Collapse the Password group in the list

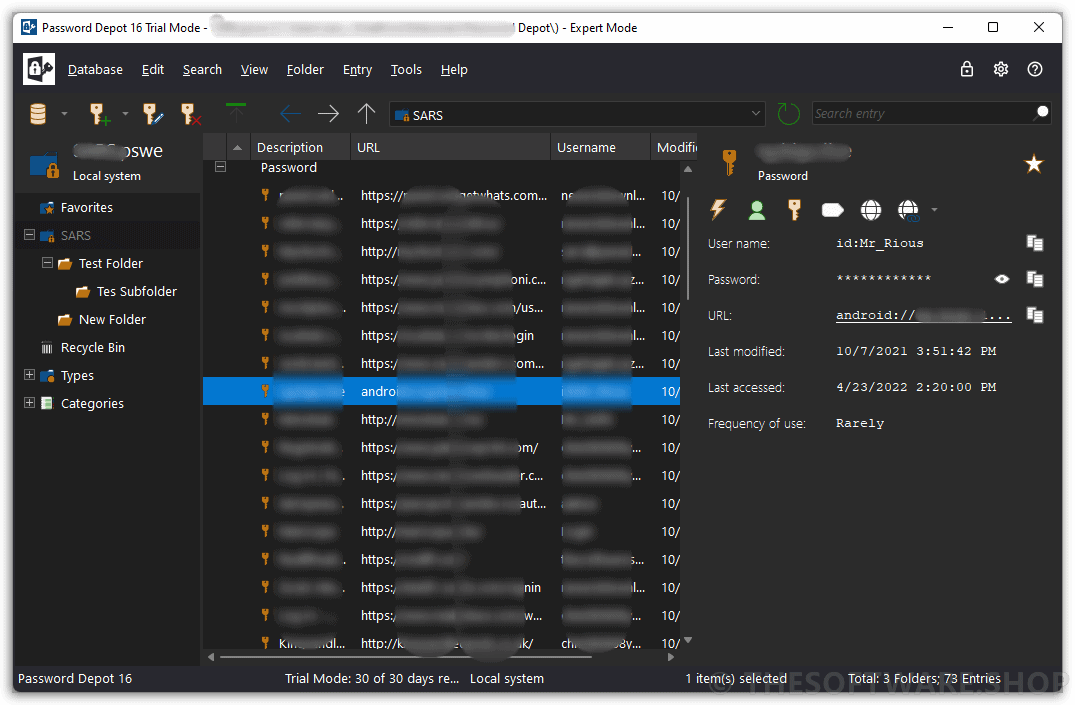pyautogui.click(x=220, y=167)
